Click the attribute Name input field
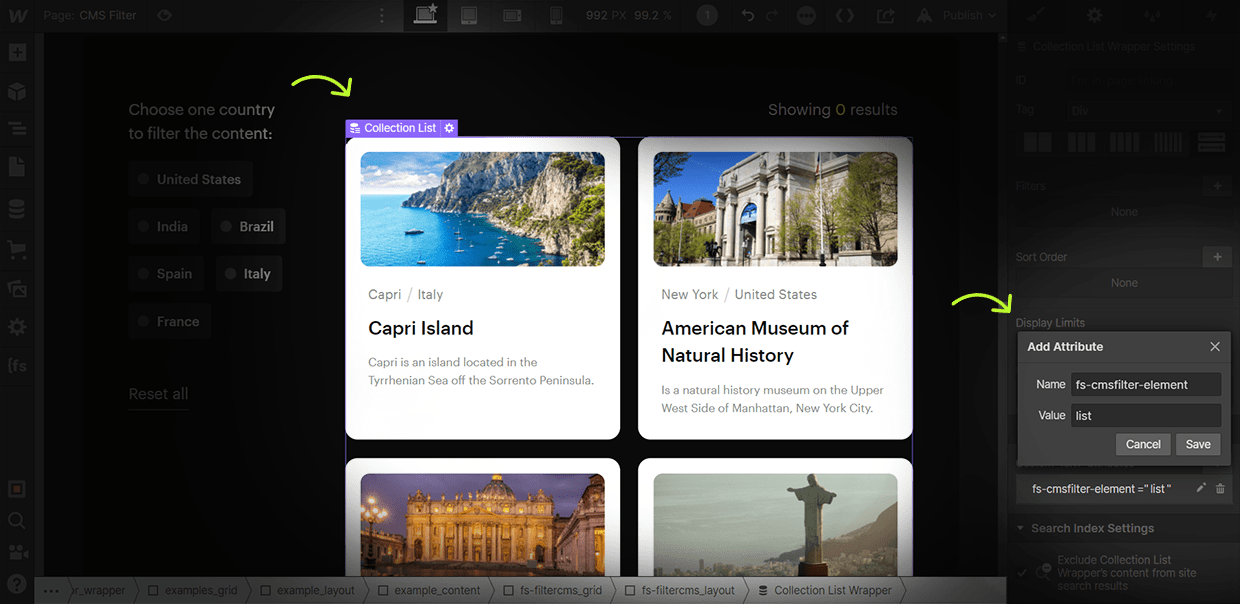Screen dimensions: 1240x604 [x=1146, y=384]
